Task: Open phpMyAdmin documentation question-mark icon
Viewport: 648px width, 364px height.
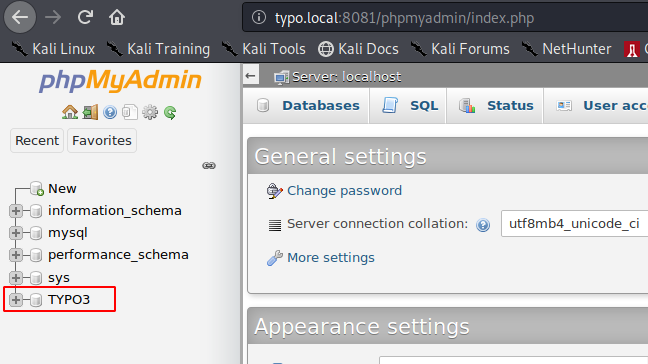Action: [x=110, y=112]
